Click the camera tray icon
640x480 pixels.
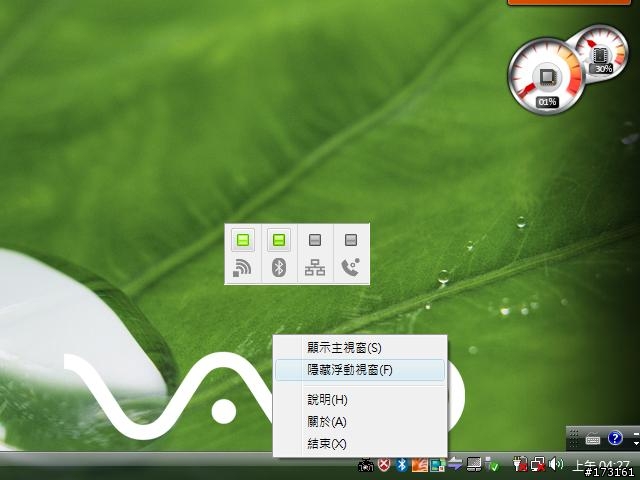pos(366,465)
